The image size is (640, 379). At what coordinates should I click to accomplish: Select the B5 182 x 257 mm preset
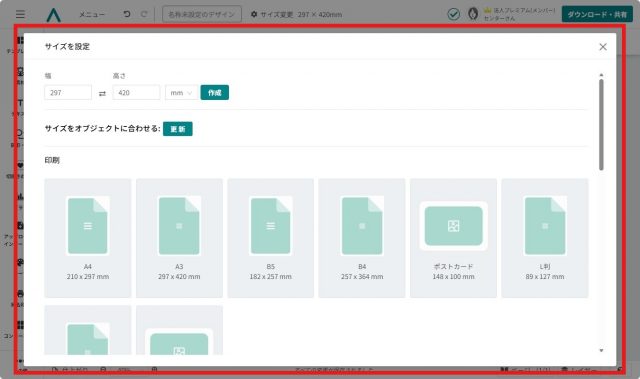[271, 238]
